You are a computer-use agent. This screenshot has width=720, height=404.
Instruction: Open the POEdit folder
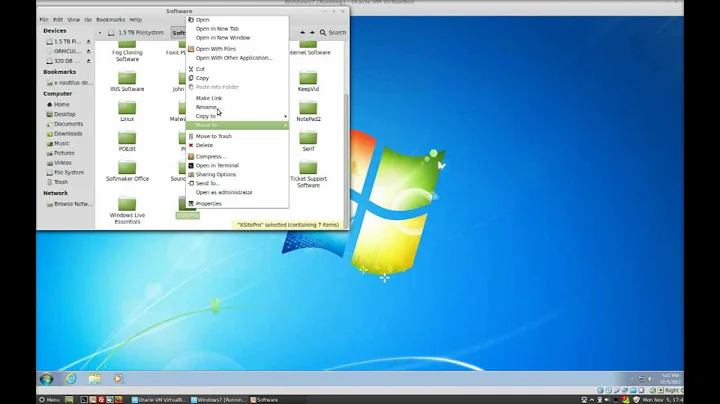[x=127, y=141]
